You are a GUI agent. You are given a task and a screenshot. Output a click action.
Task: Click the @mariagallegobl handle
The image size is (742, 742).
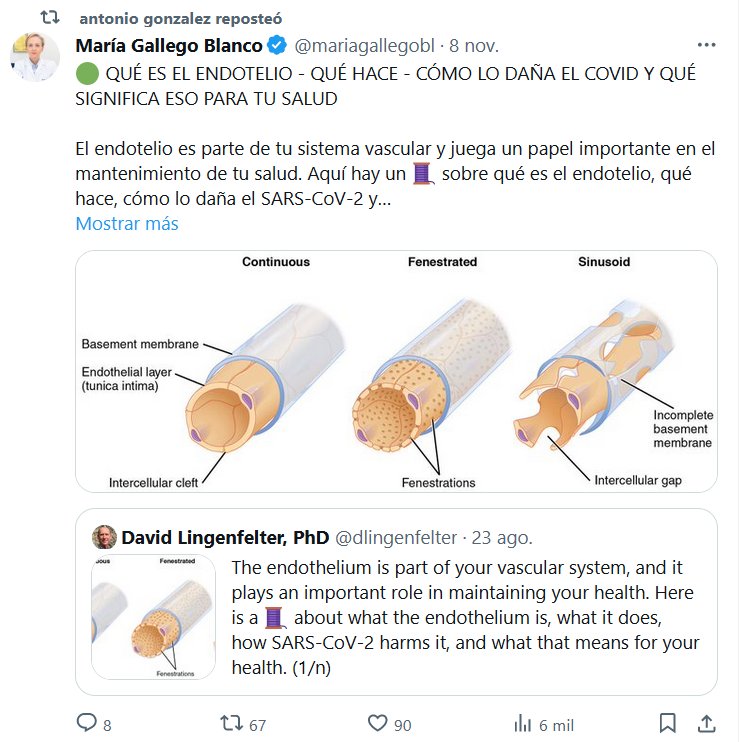point(364,47)
